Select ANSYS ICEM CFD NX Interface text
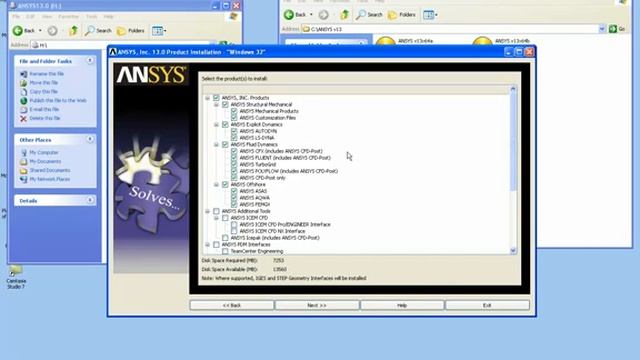The image size is (640, 360). click(272, 231)
